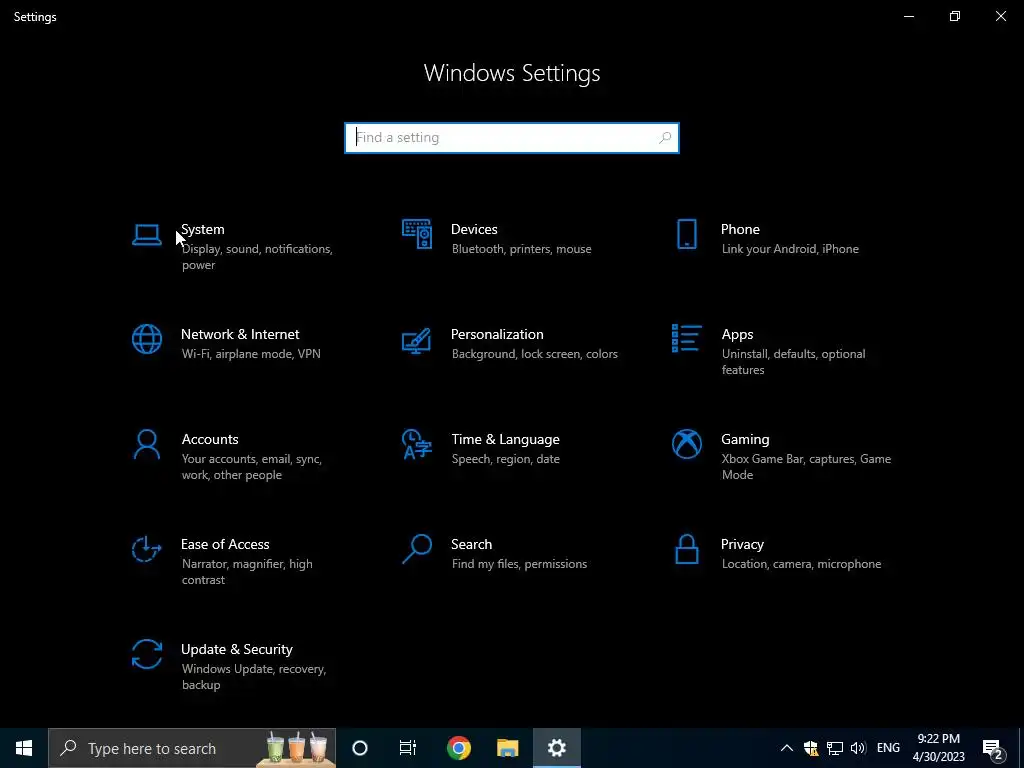1024x768 pixels.
Task: Click the Update & Security heading
Action: coord(236,650)
